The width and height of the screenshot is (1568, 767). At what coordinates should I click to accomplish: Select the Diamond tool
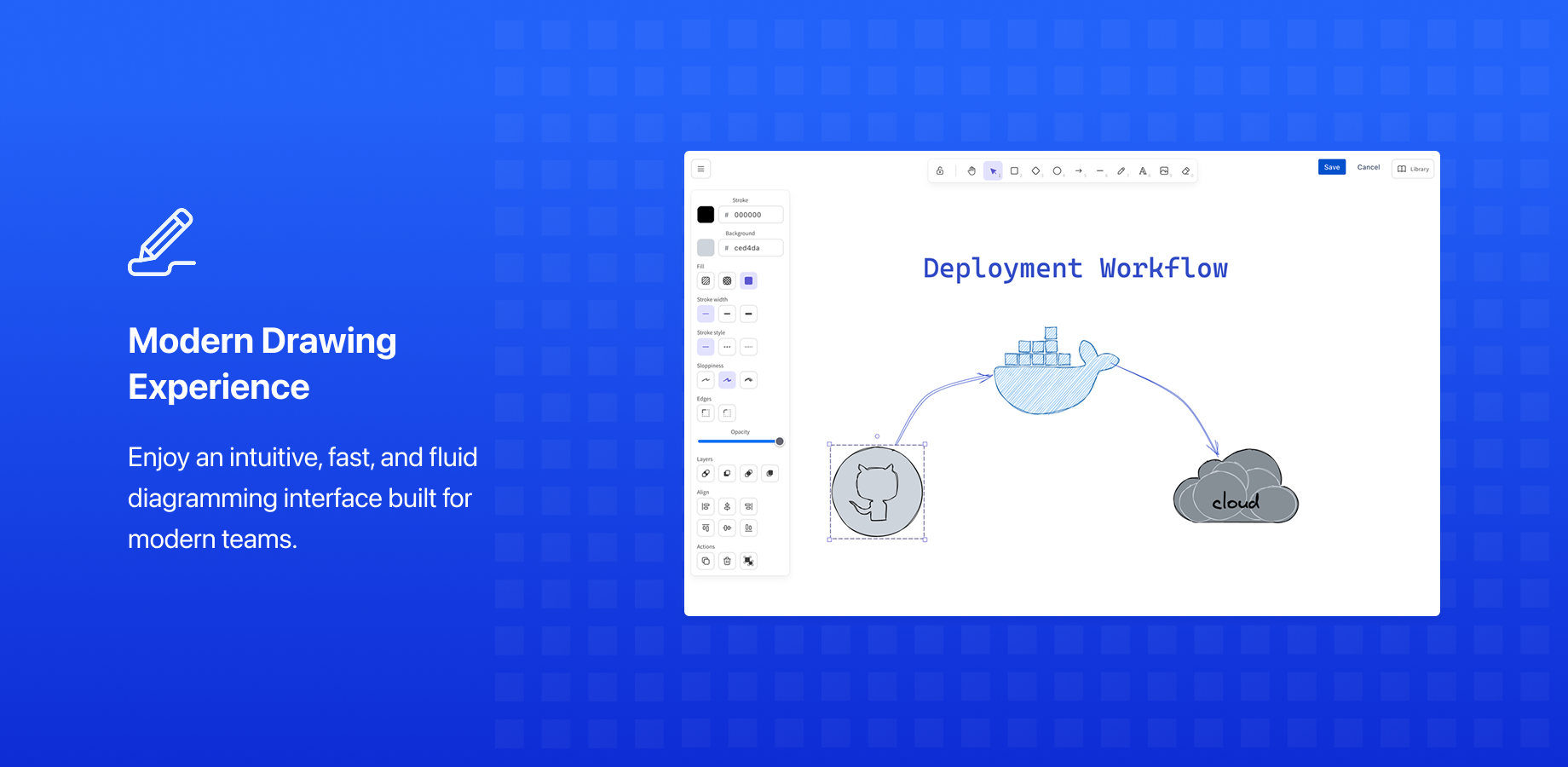point(1035,170)
